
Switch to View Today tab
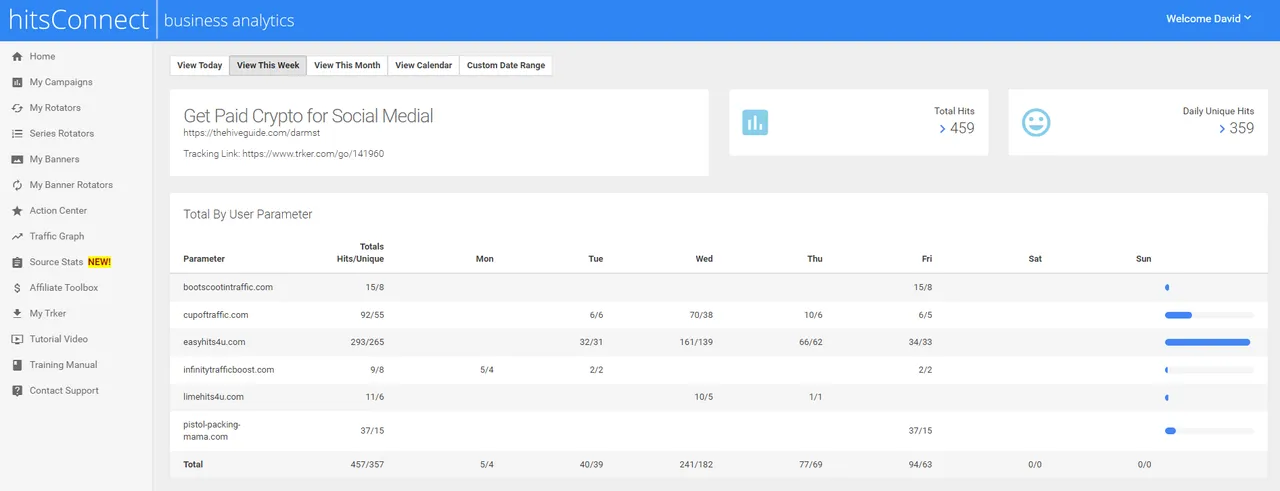point(199,66)
